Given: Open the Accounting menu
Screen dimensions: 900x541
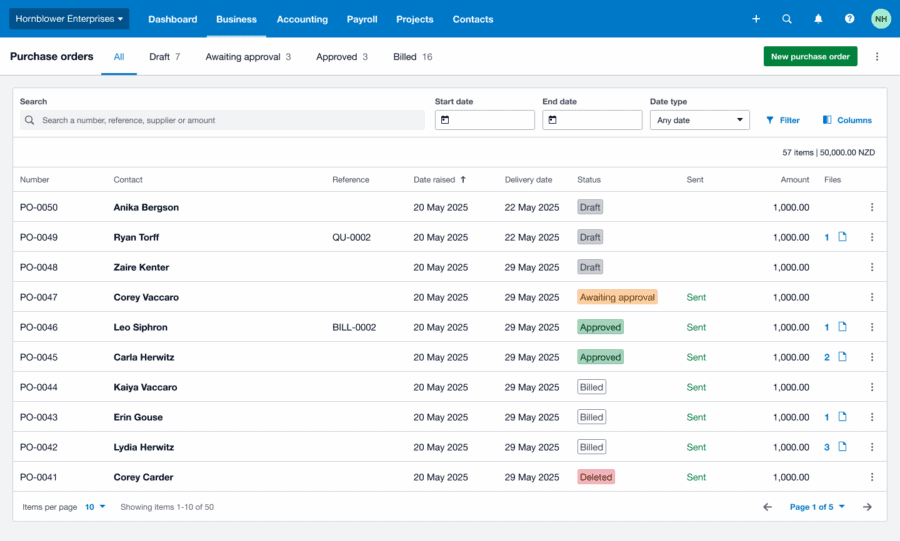Looking at the screenshot, I should click(x=302, y=19).
